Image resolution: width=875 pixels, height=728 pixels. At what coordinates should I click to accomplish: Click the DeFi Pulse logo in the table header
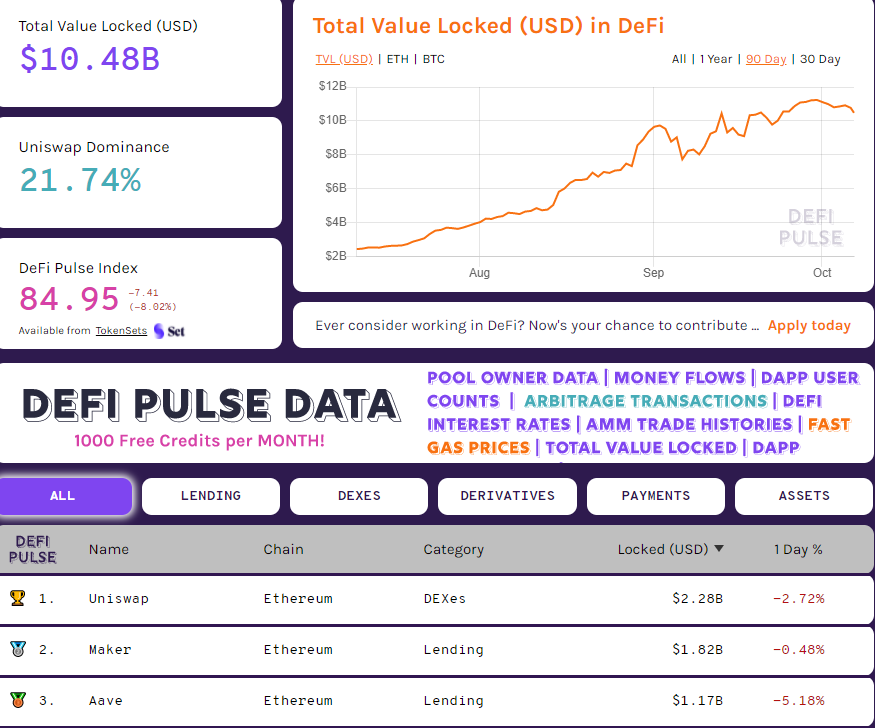click(x=33, y=549)
